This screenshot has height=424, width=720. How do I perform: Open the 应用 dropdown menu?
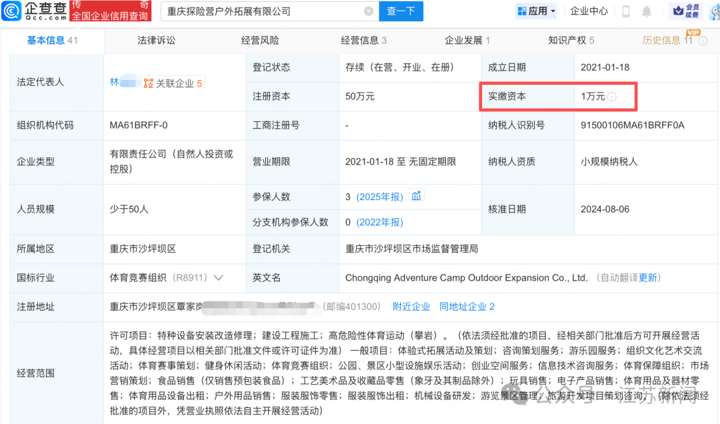tap(536, 11)
